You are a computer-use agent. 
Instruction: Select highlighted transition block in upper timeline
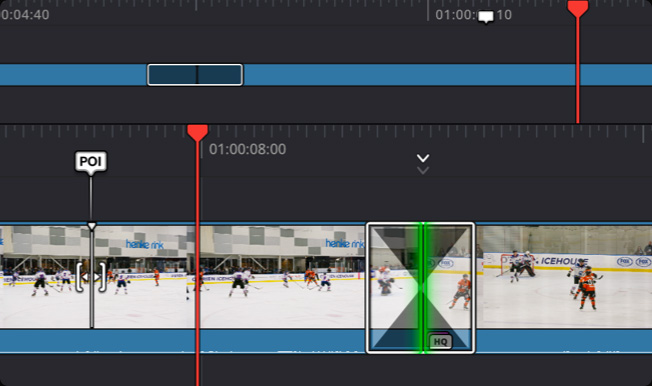(195, 75)
